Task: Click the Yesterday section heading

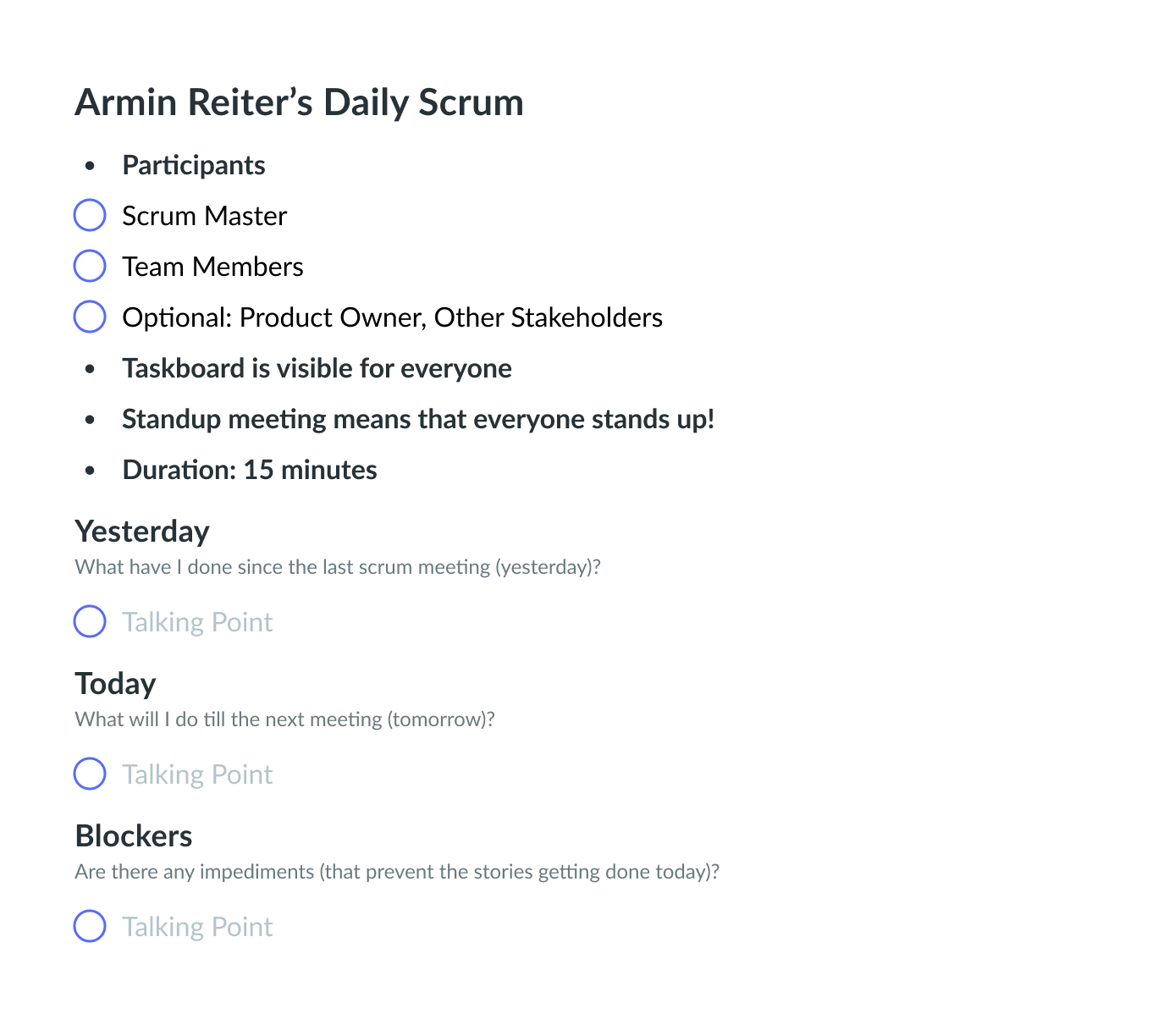Action: [142, 532]
